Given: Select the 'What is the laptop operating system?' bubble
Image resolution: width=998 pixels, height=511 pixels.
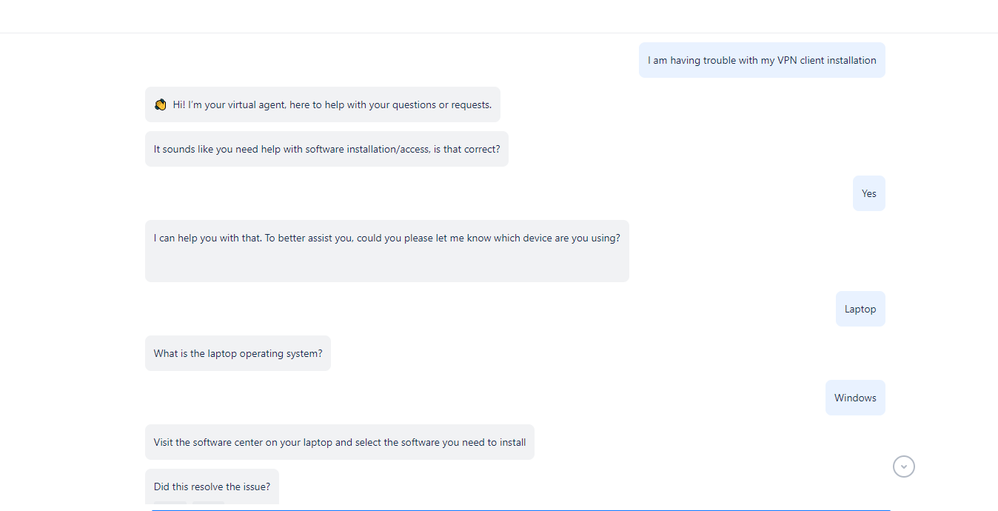Looking at the screenshot, I should click(238, 353).
